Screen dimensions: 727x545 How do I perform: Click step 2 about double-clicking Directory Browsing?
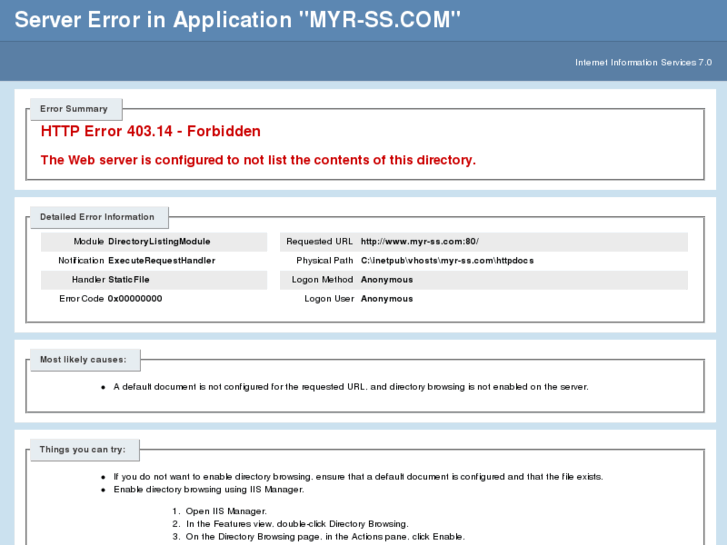pos(297,524)
